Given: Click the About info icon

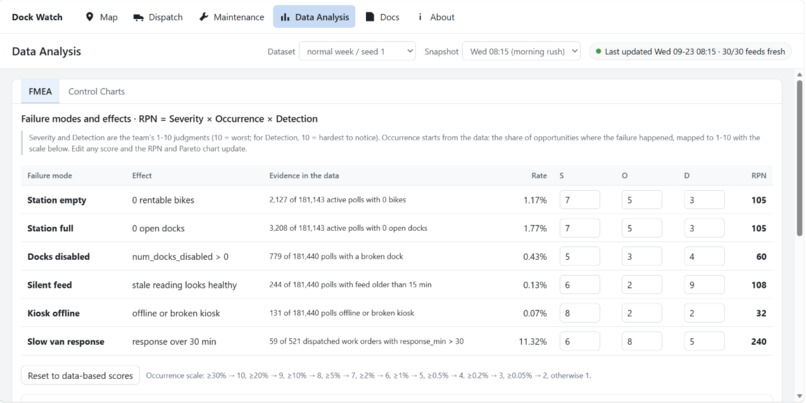Looking at the screenshot, I should tap(420, 17).
